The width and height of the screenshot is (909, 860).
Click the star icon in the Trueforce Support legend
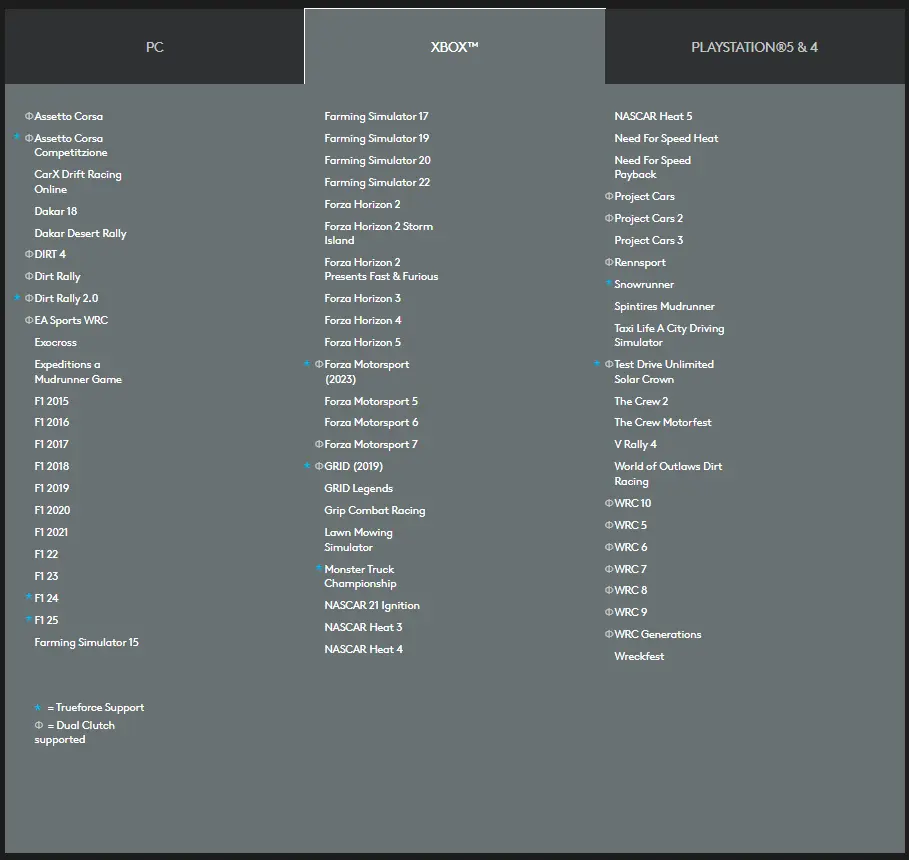click(x=38, y=708)
